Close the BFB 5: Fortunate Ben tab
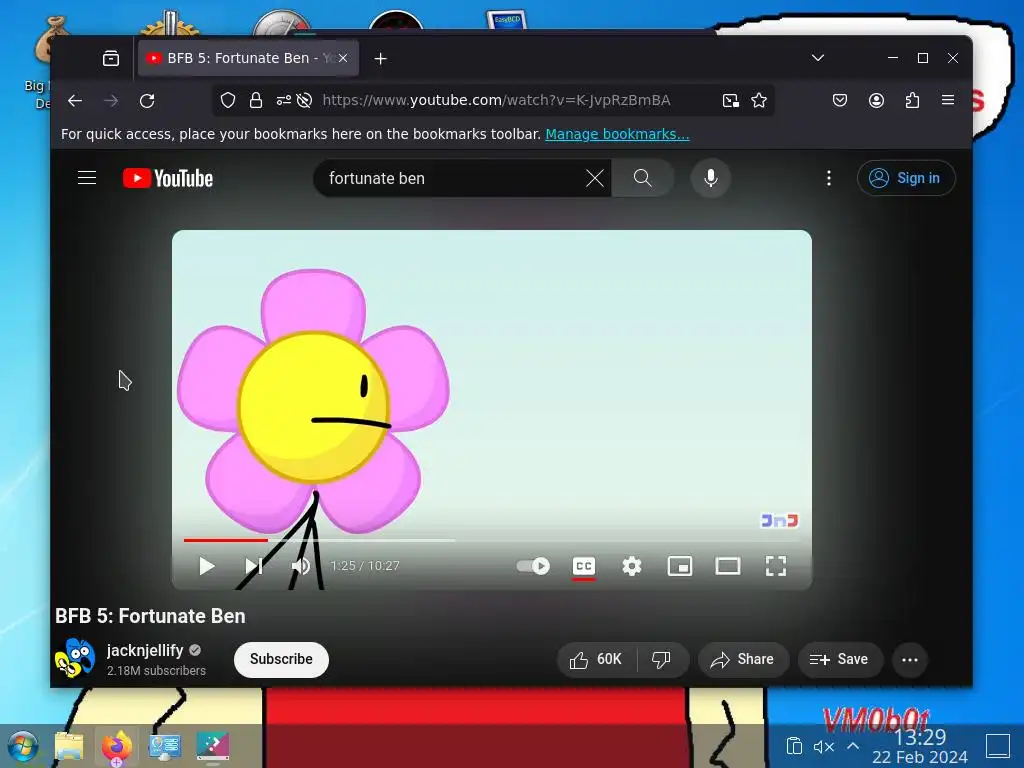This screenshot has height=768, width=1024. click(x=343, y=58)
